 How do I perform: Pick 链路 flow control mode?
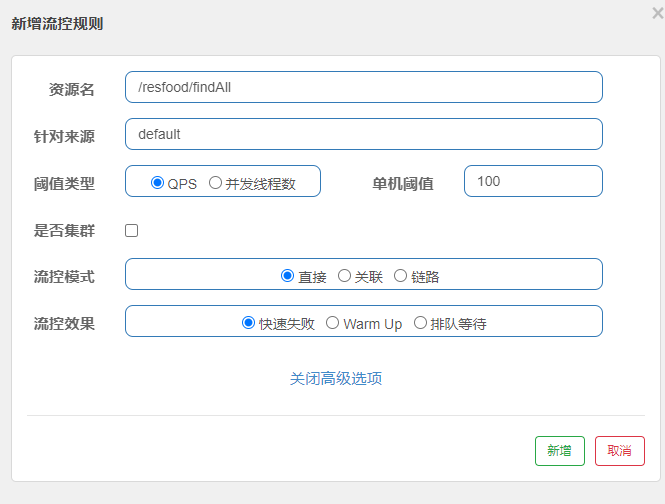click(x=401, y=276)
